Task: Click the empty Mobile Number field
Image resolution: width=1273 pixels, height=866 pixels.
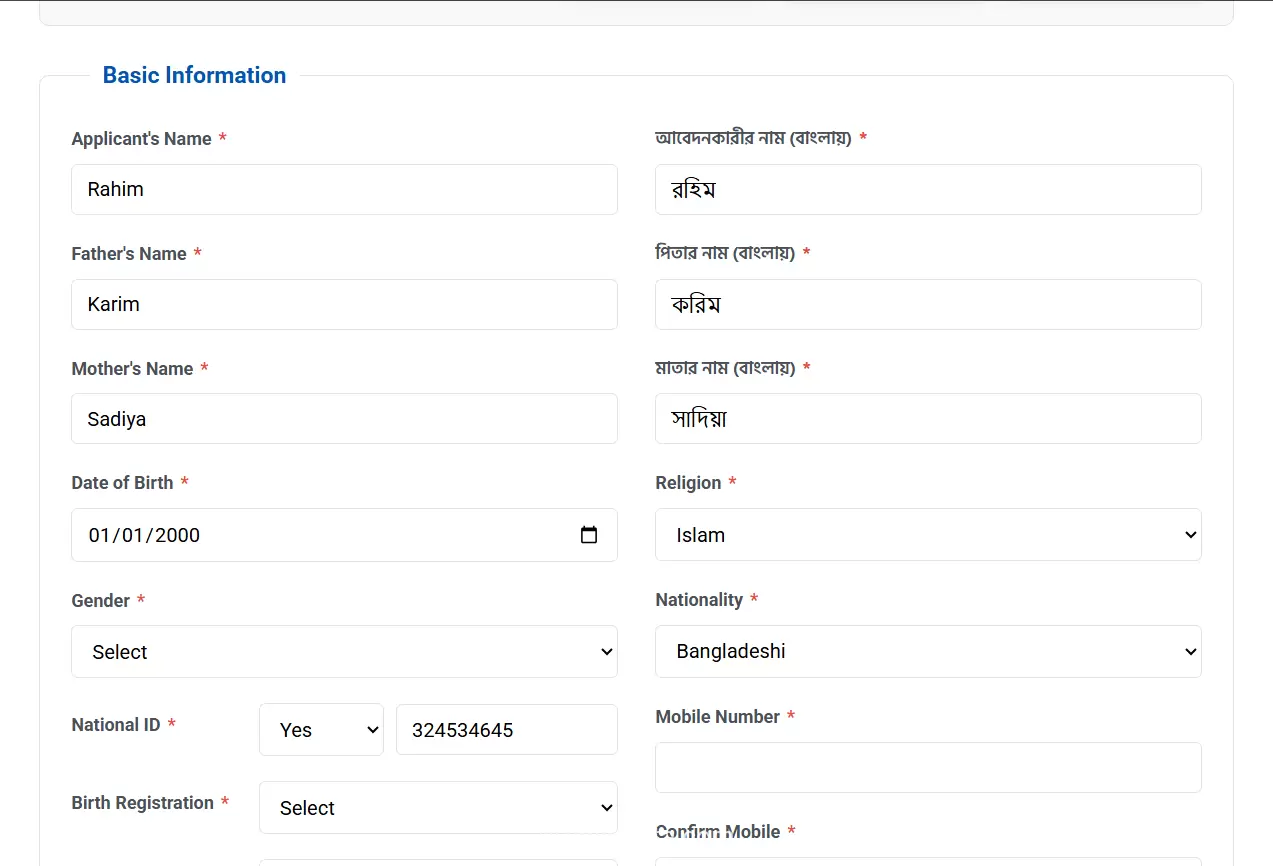Action: [x=928, y=768]
